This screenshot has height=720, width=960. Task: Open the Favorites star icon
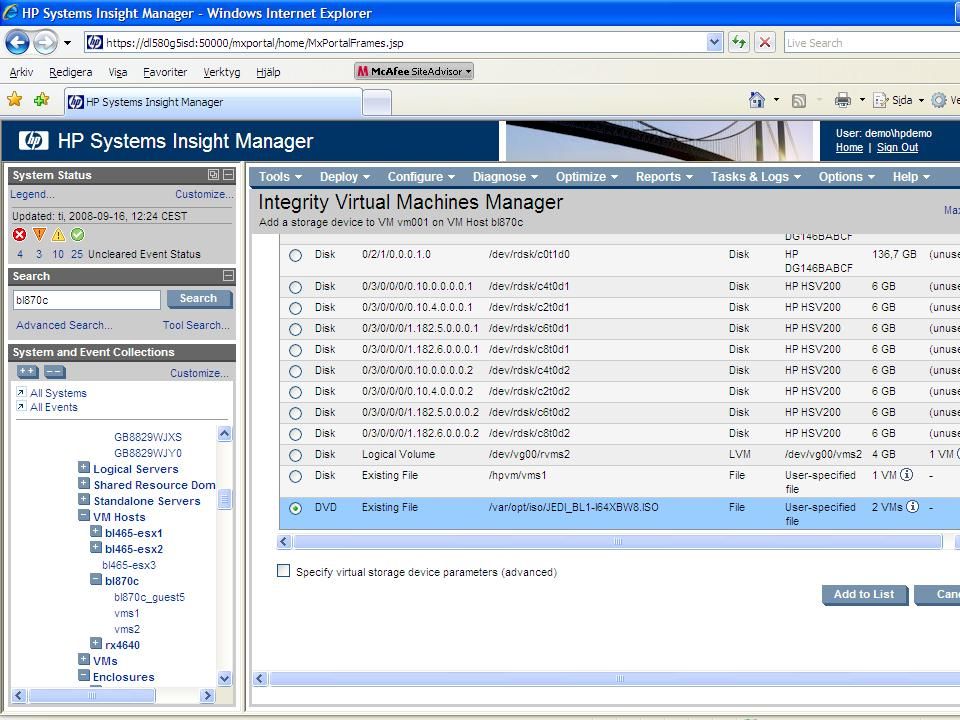click(15, 99)
